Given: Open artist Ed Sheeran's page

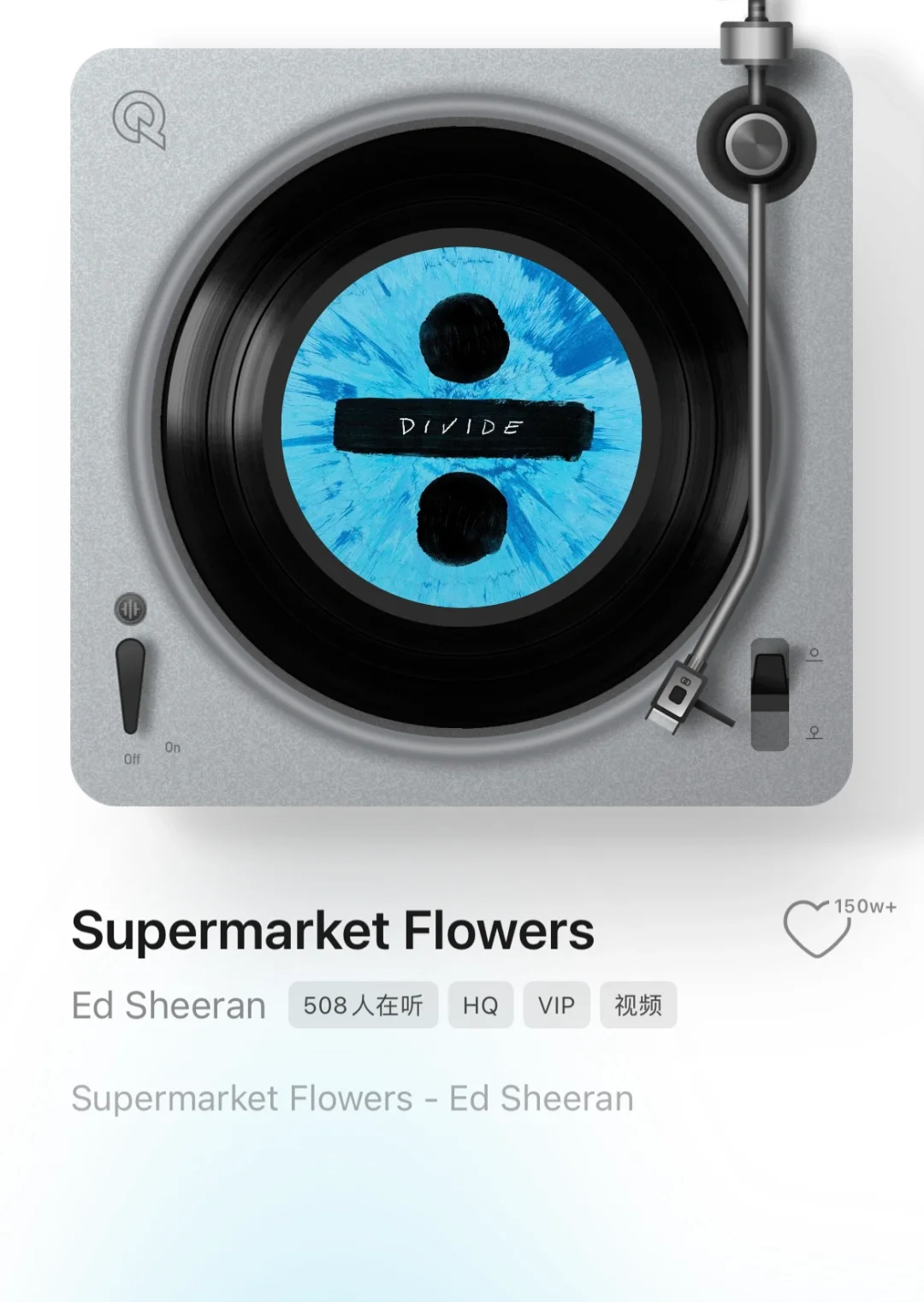Looking at the screenshot, I should coord(169,1005).
